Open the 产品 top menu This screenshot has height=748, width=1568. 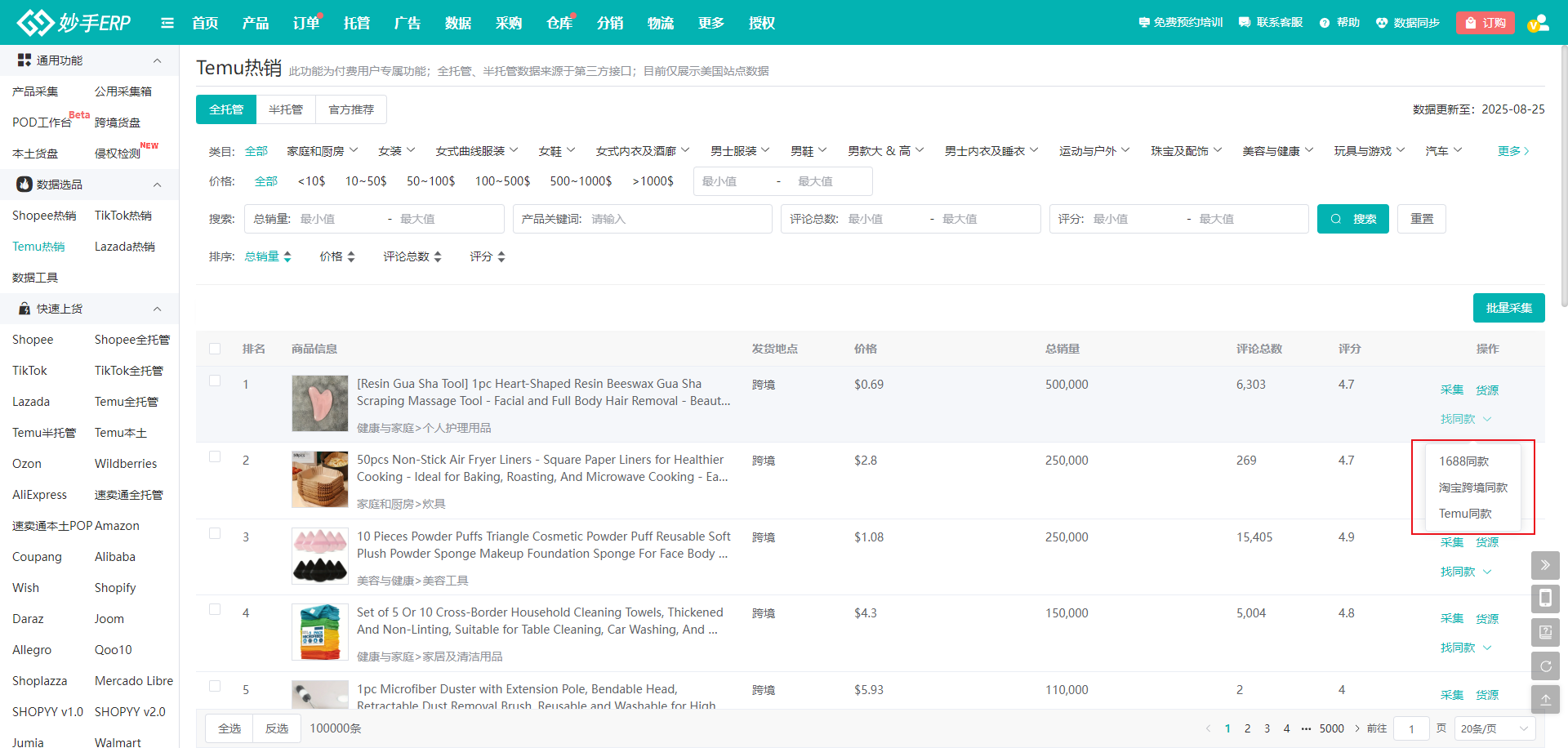point(256,23)
